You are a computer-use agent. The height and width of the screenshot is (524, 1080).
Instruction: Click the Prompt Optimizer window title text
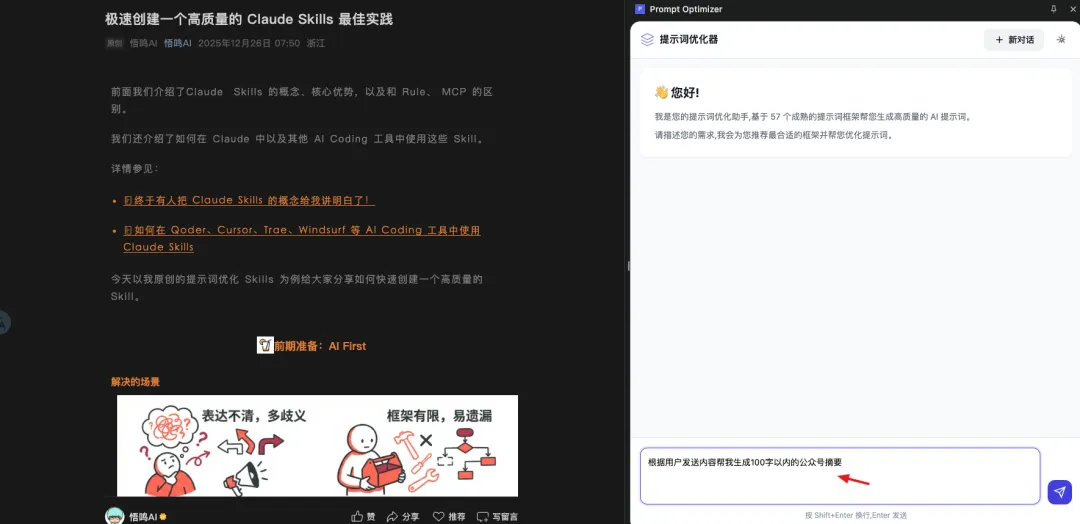click(x=686, y=9)
